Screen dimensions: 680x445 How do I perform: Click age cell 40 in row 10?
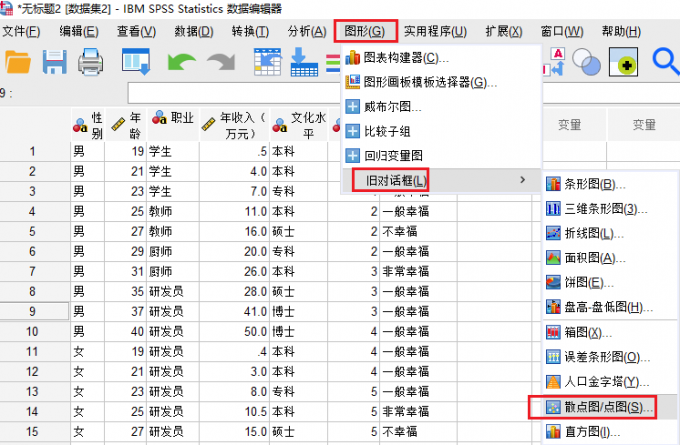click(x=126, y=331)
